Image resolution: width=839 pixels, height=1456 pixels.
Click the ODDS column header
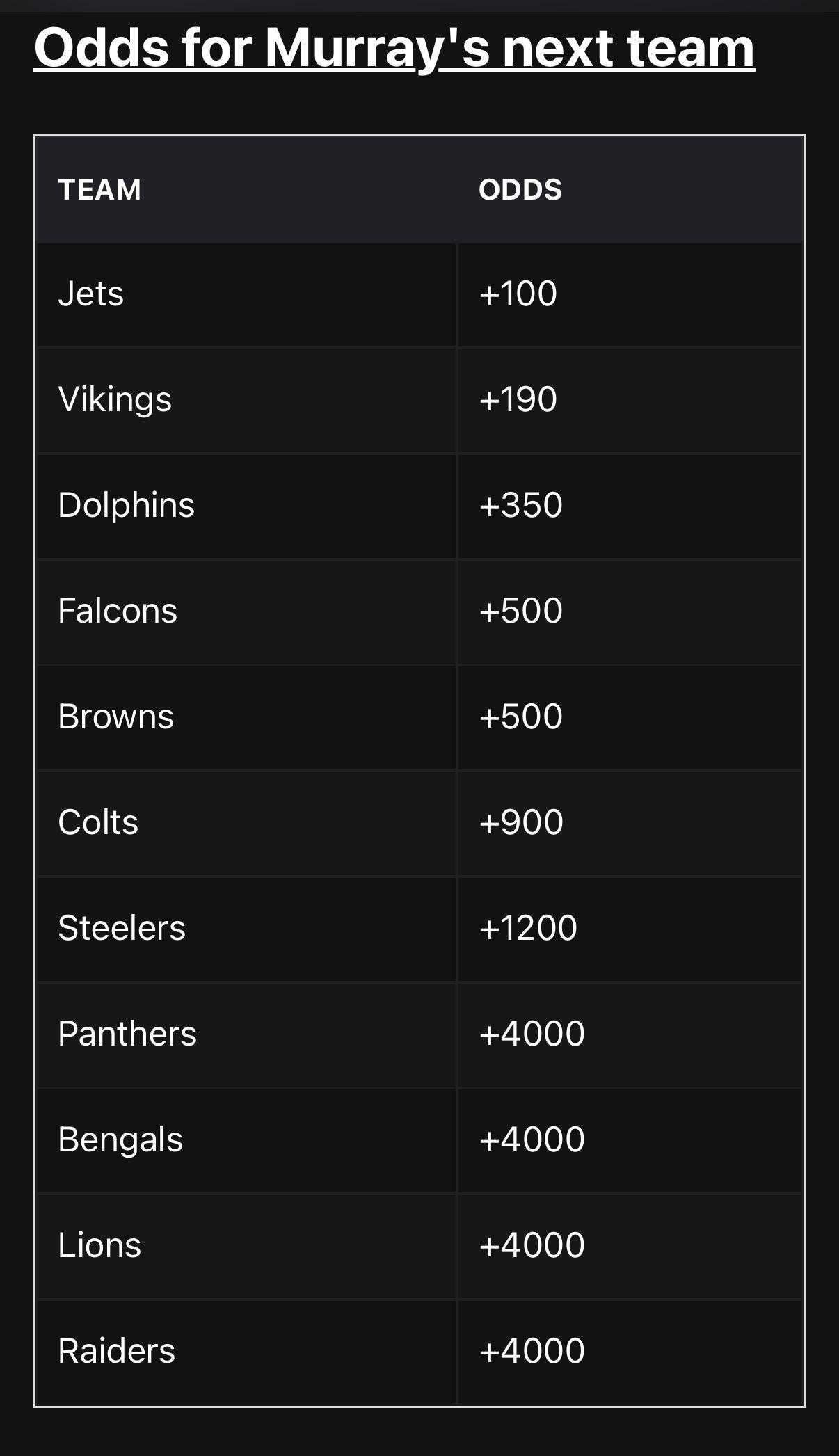pyautogui.click(x=520, y=190)
